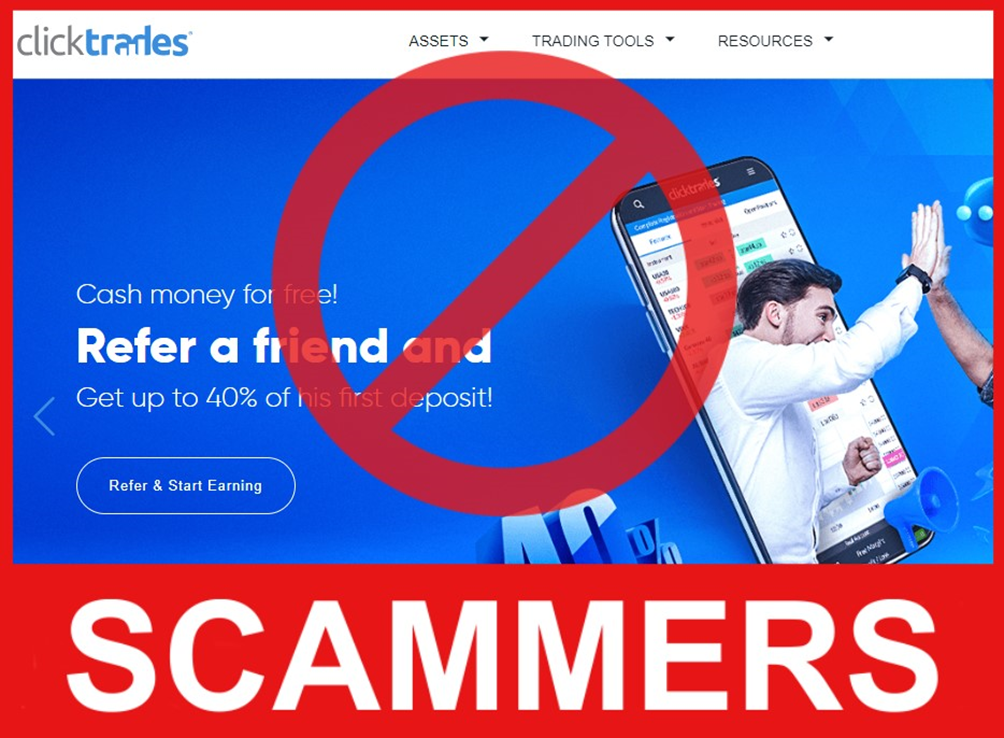Expand the ASSETS dropdown arrow
Screen dimensions: 1004x738
pos(484,40)
